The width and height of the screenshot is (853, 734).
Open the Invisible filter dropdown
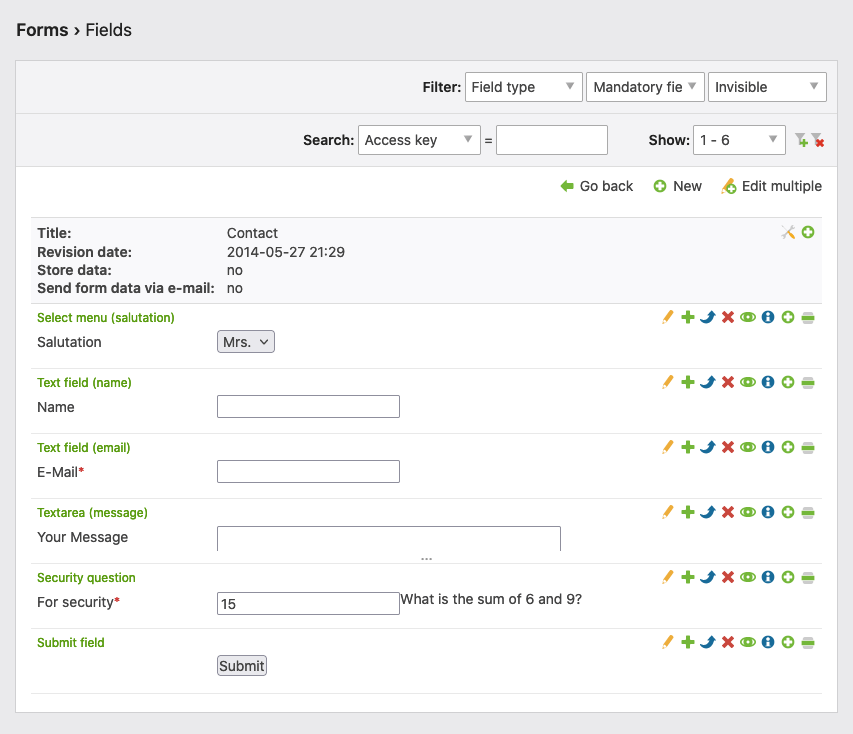tap(767, 87)
